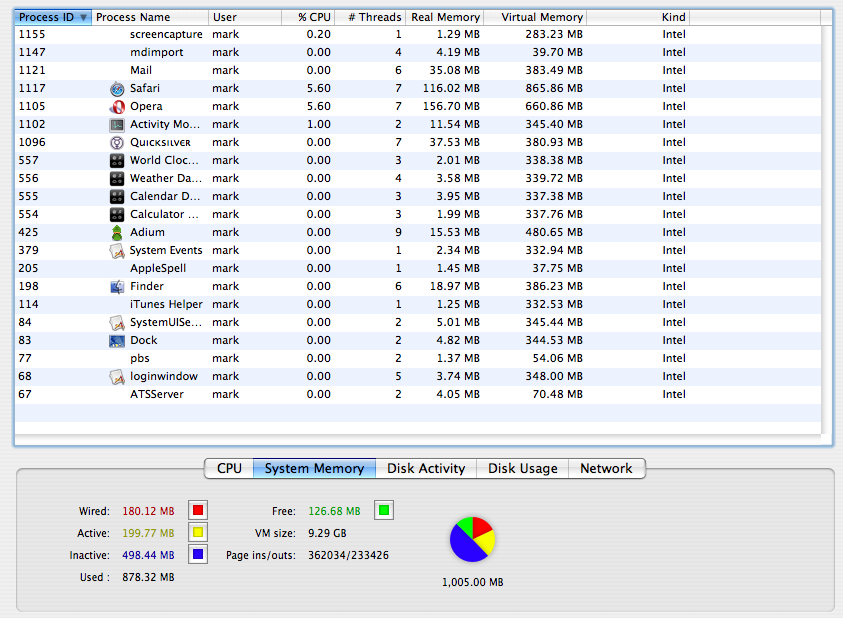Click the Safari compass icon in process list

pyautogui.click(x=117, y=89)
